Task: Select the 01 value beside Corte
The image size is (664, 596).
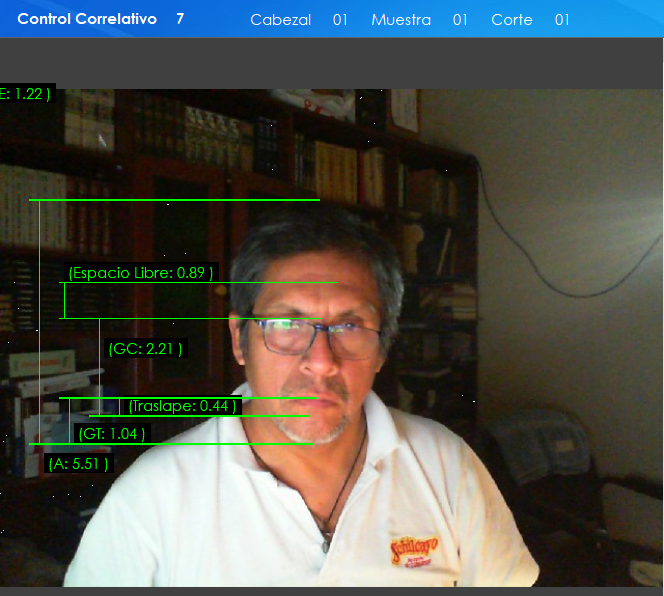Action: [562, 20]
